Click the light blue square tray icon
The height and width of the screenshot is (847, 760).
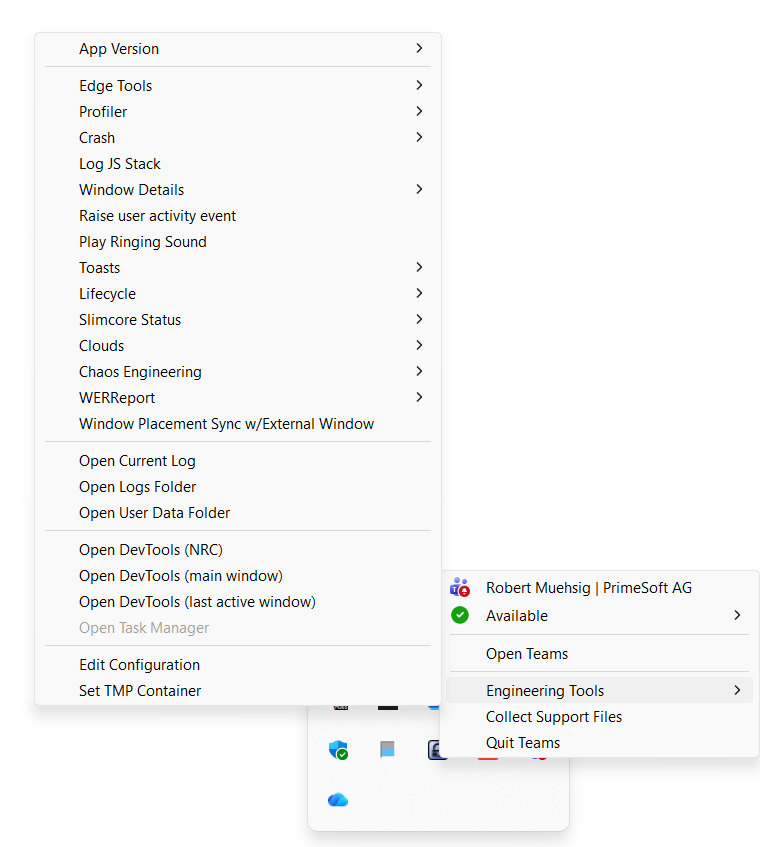pyautogui.click(x=387, y=750)
